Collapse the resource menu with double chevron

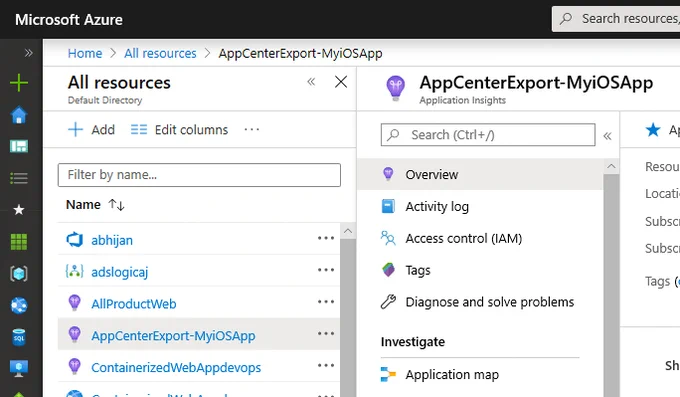[x=607, y=136]
